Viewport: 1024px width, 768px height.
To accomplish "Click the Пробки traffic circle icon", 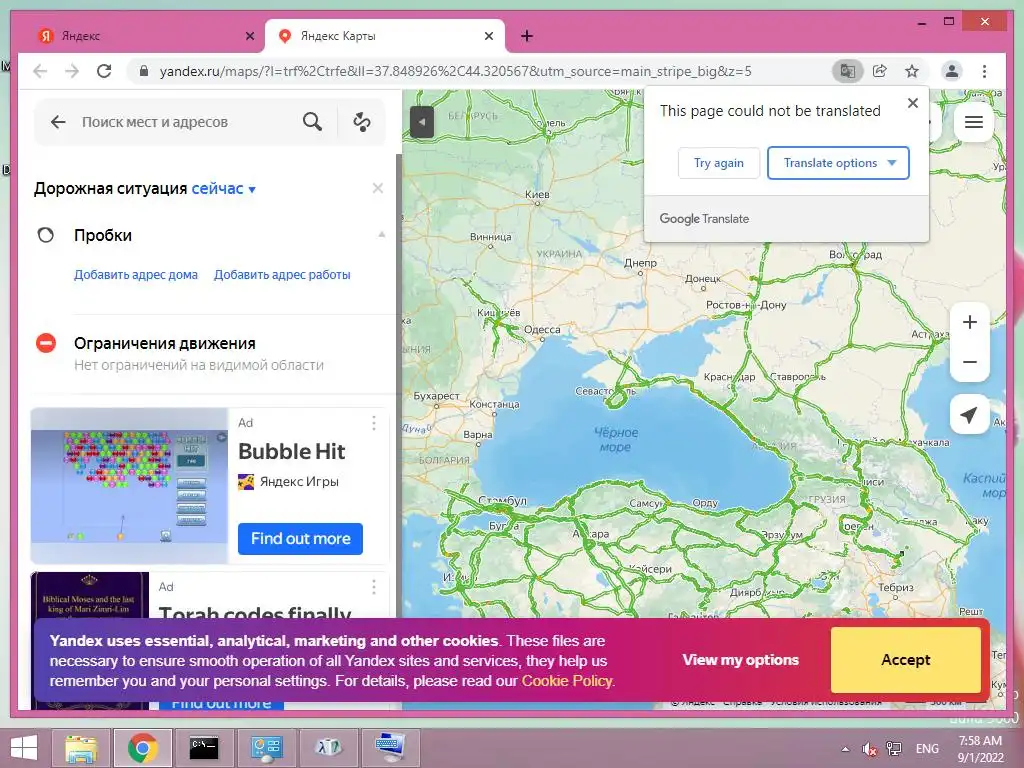I will coord(46,235).
